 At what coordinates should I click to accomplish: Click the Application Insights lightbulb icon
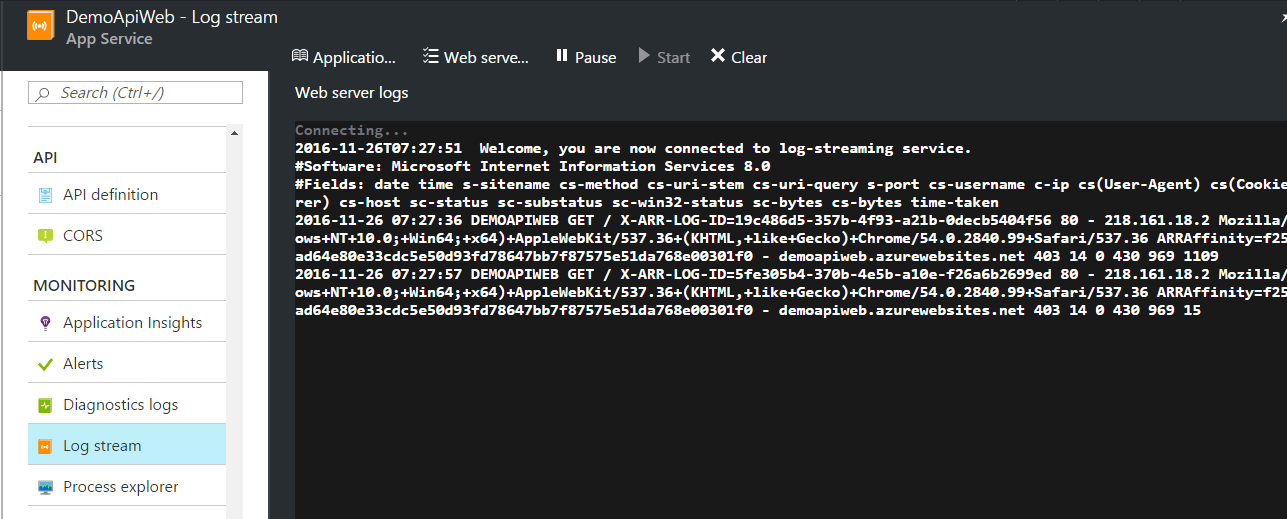(45, 323)
